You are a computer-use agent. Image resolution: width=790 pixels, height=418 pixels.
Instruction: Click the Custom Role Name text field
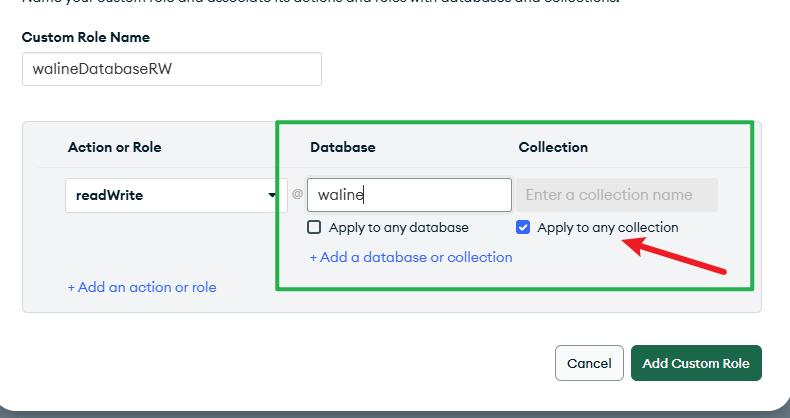(171, 69)
